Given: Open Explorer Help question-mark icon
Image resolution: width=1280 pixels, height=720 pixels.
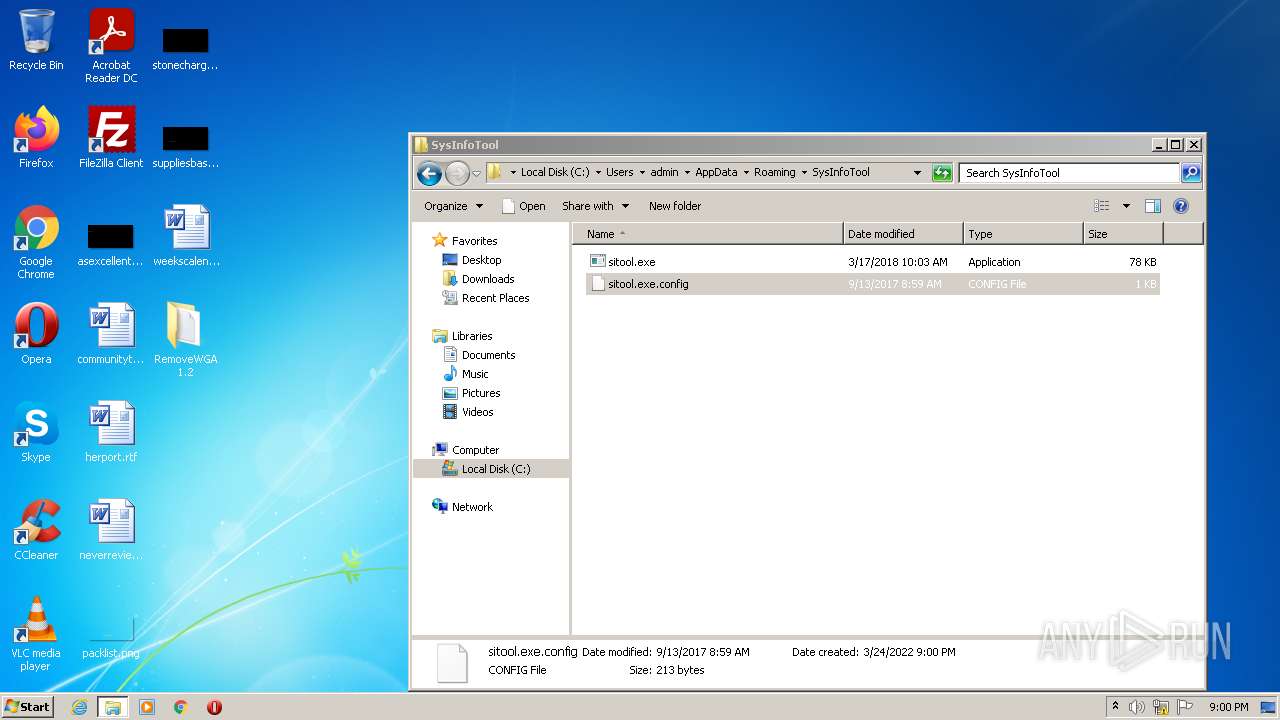Looking at the screenshot, I should (x=1180, y=206).
